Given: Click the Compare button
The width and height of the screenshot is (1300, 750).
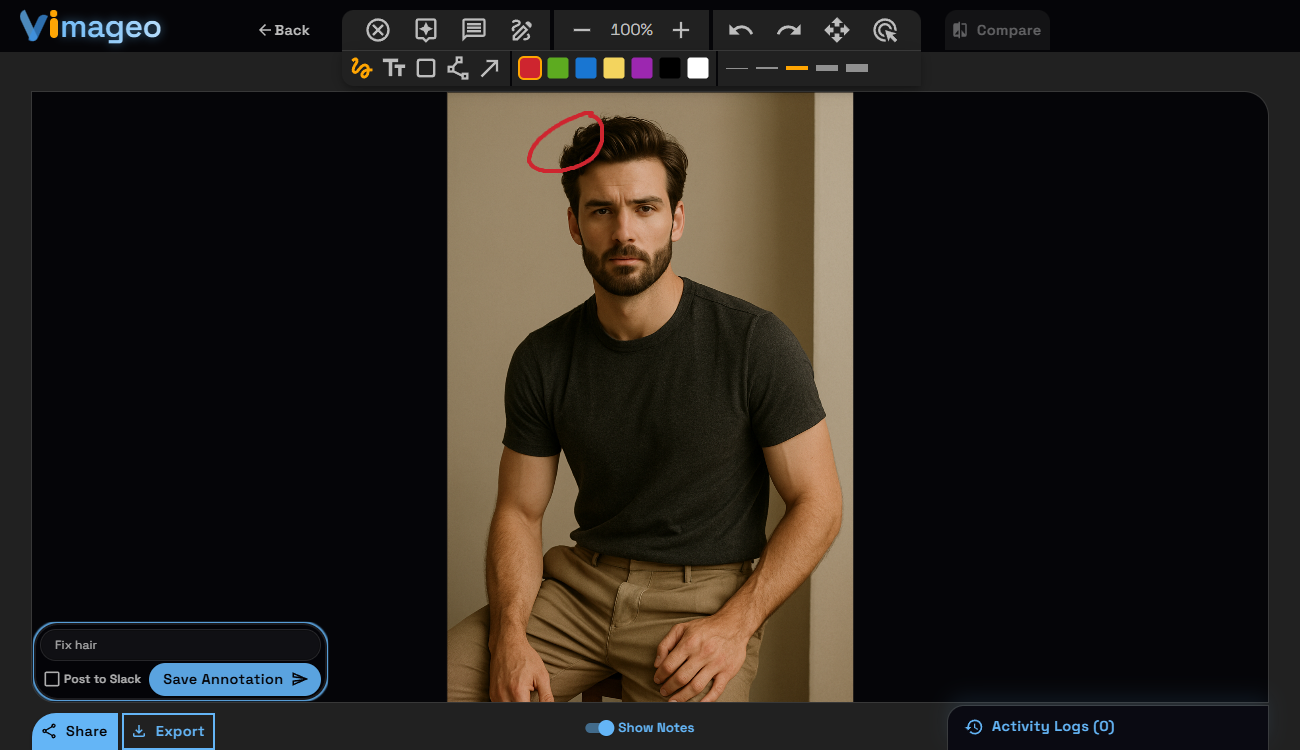Looking at the screenshot, I should coord(997,30).
